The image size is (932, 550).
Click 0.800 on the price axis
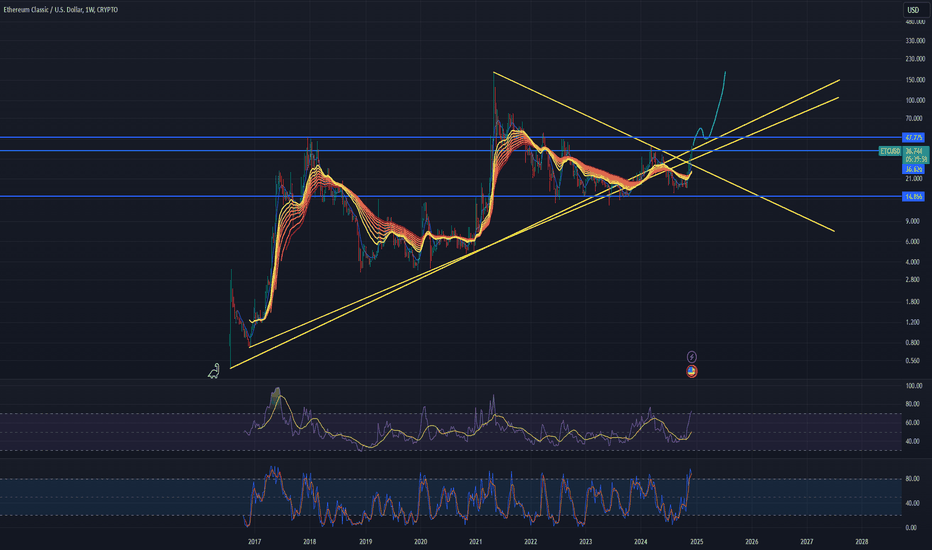tap(913, 342)
